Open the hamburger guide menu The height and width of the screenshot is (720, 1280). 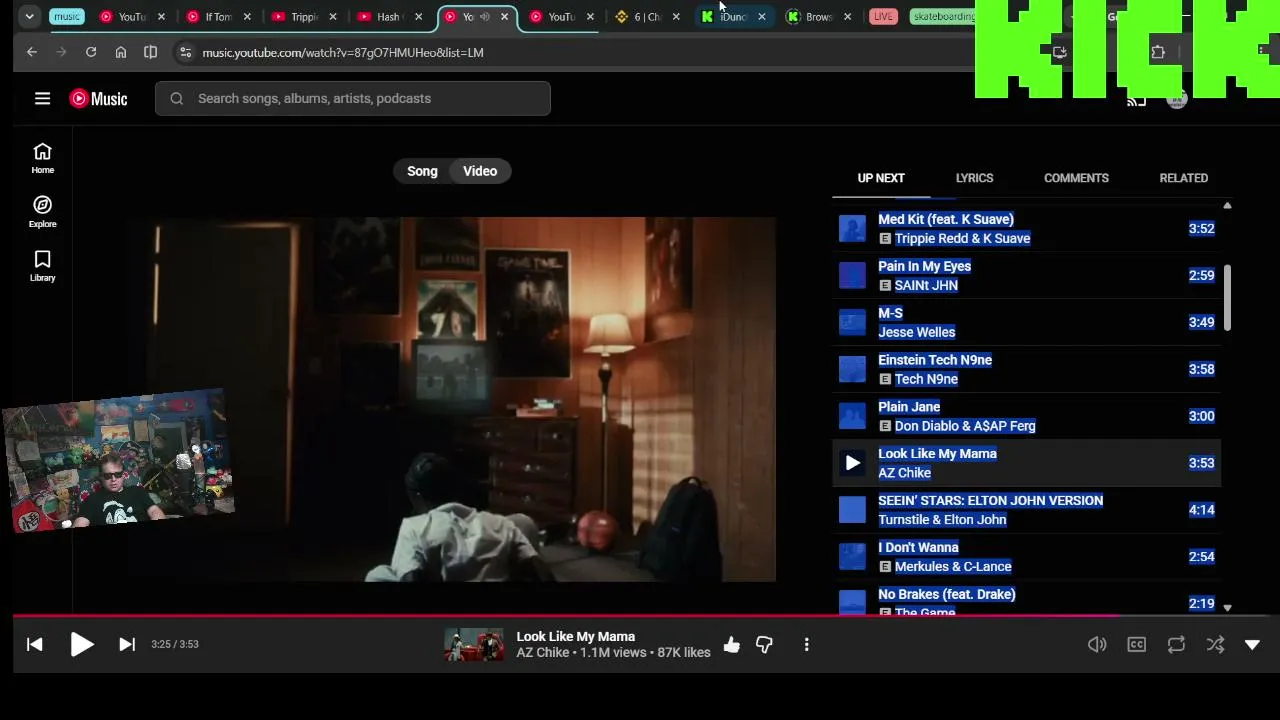(42, 98)
